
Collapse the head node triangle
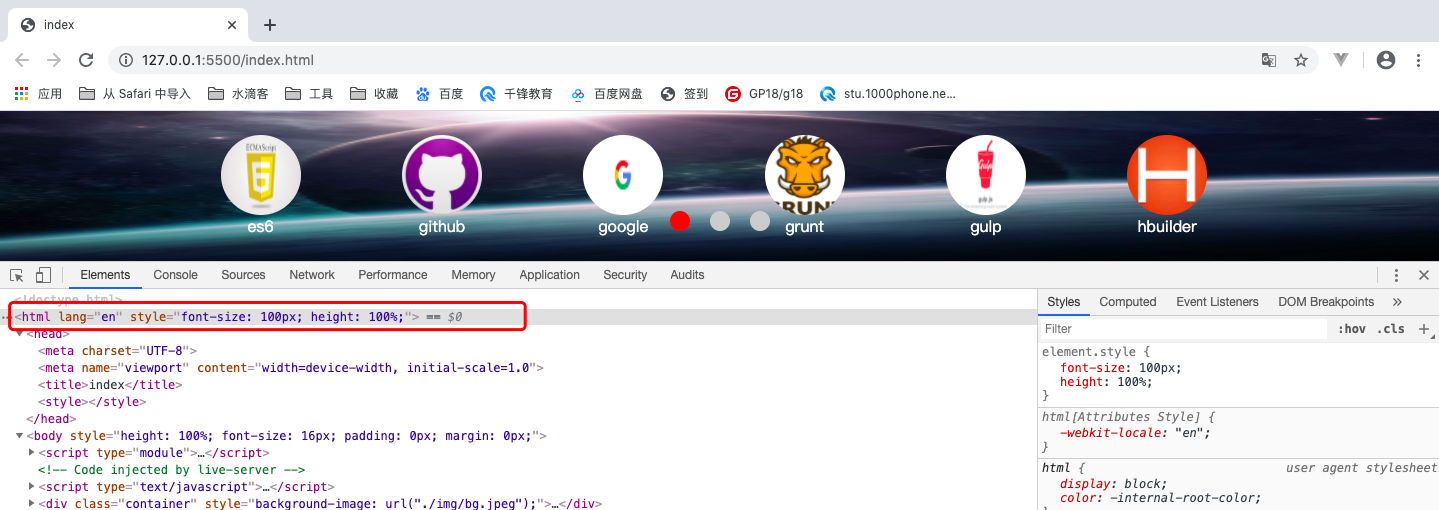(x=19, y=334)
